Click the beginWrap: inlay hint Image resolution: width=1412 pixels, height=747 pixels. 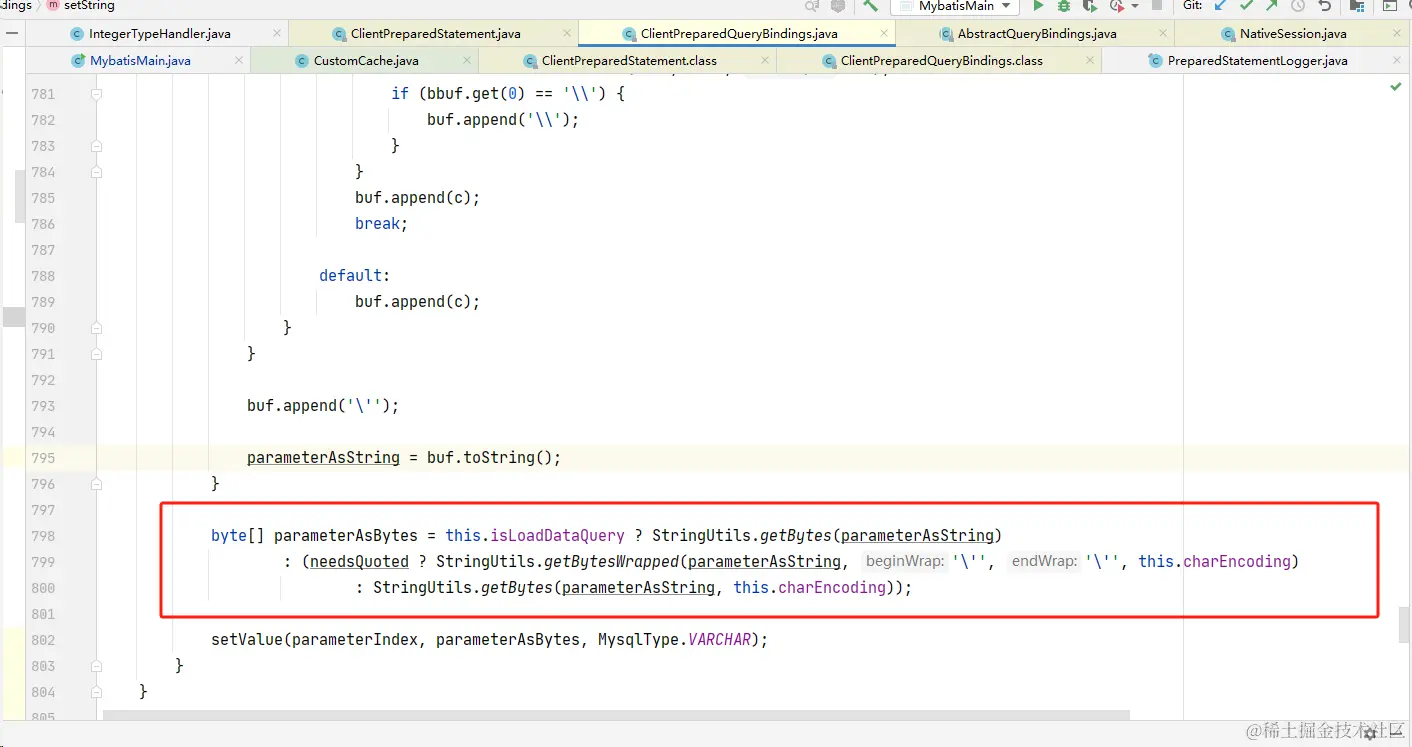(906, 562)
